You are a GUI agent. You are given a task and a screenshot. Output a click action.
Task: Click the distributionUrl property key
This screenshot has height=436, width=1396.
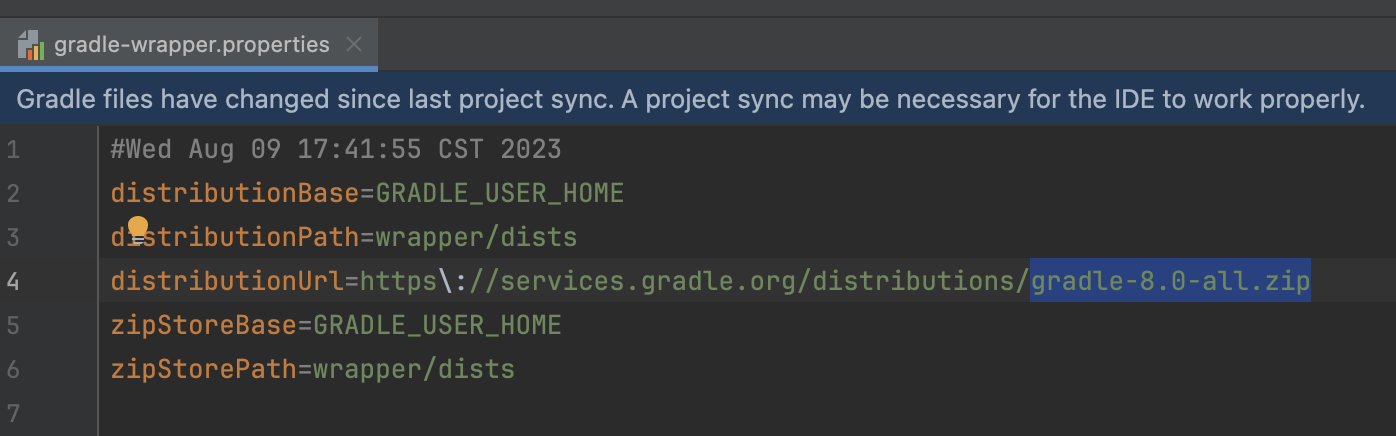(x=227, y=281)
